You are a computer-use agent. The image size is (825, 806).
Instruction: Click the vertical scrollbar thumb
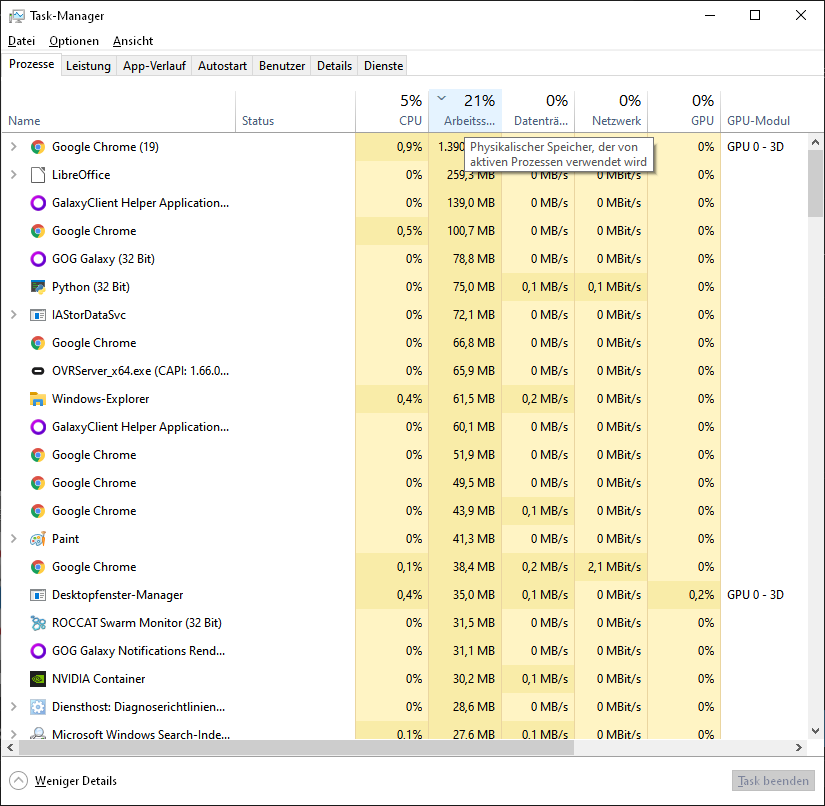point(815,183)
